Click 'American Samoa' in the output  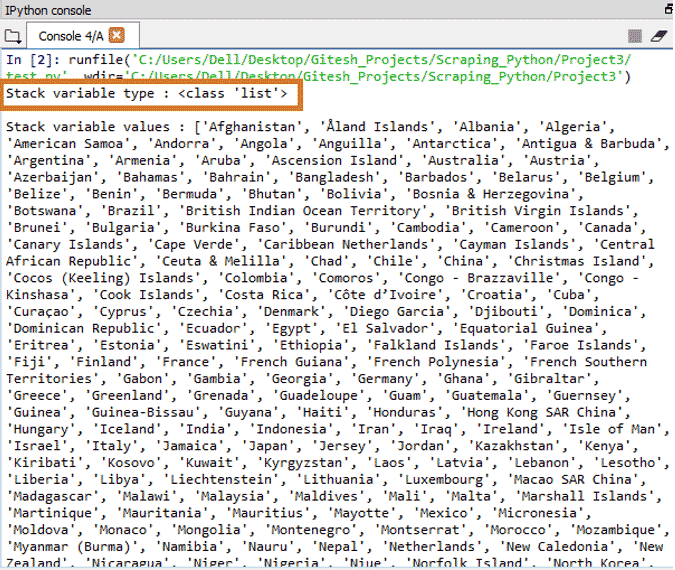68,144
